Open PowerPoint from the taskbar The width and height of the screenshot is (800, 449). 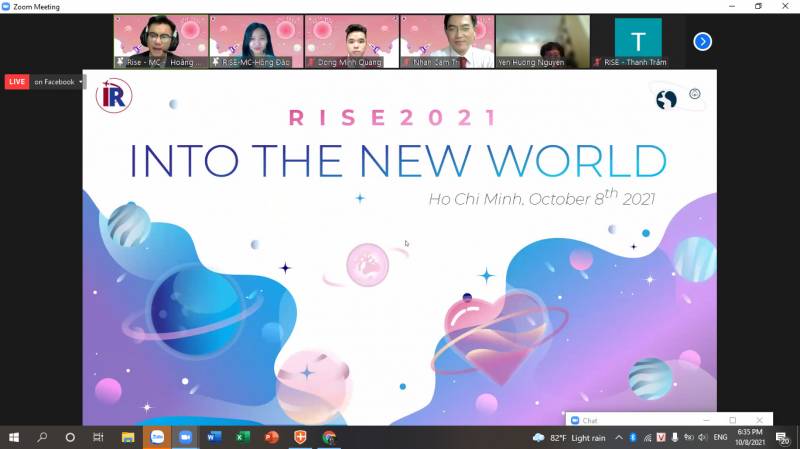(x=271, y=437)
